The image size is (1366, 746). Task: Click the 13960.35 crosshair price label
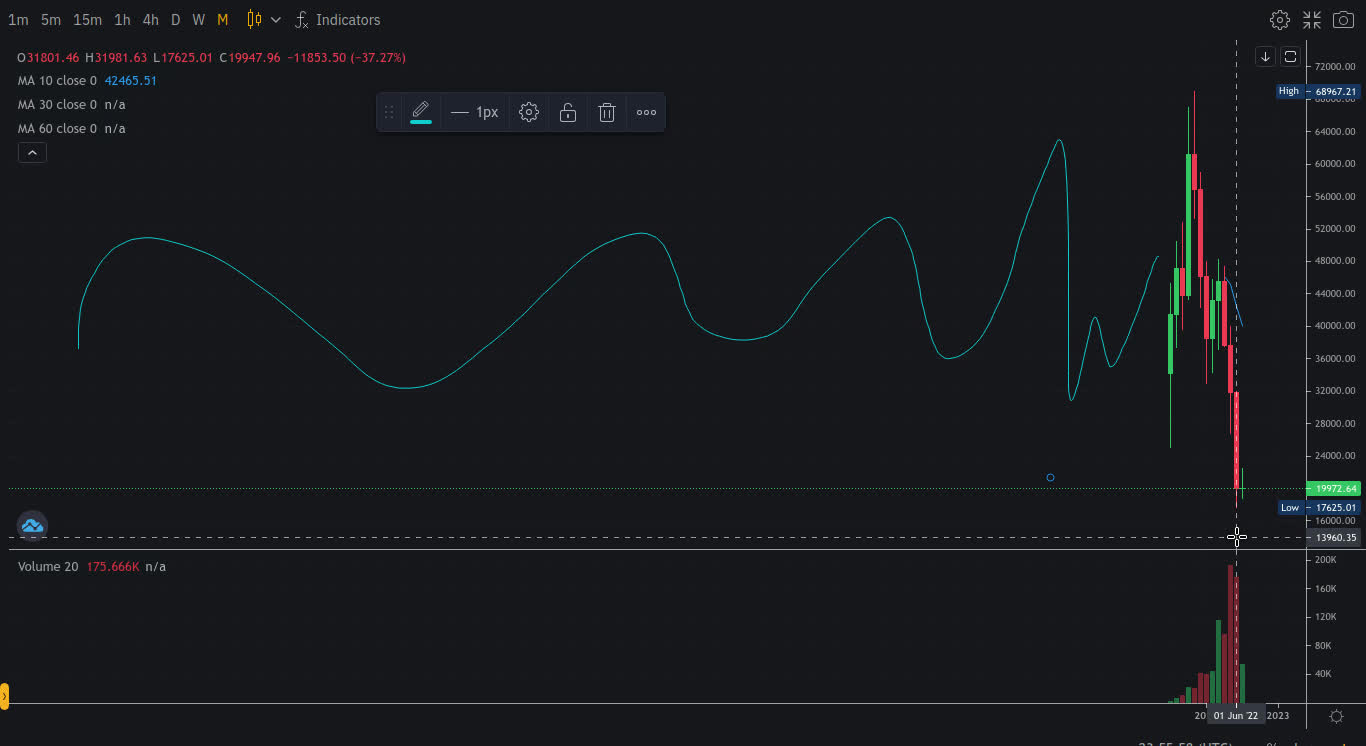(1333, 538)
